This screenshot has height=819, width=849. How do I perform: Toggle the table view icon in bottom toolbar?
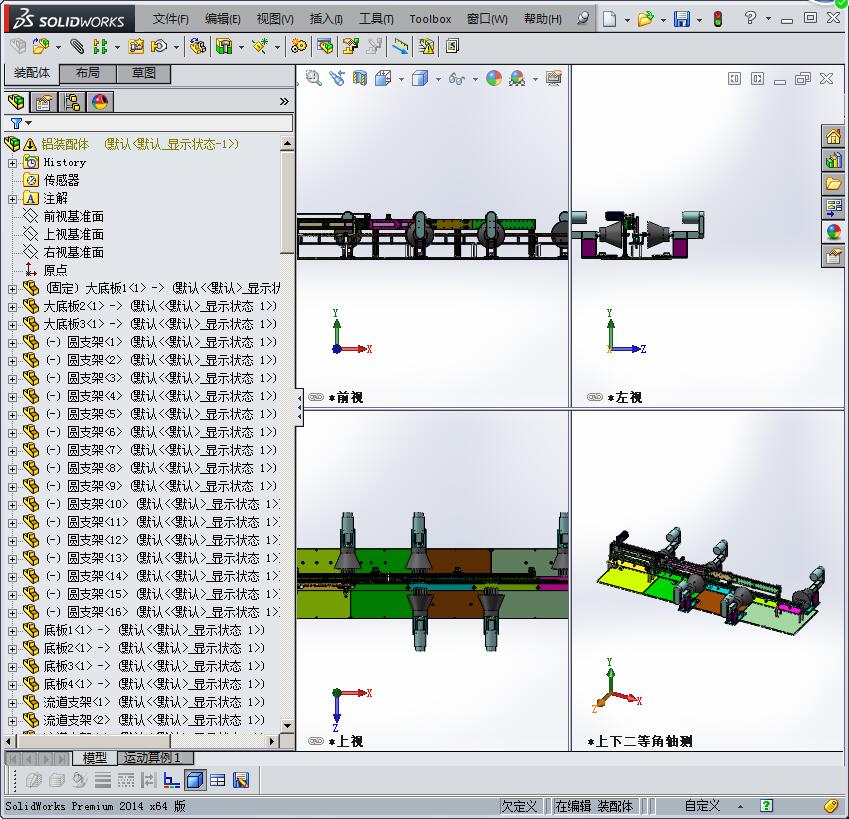point(218,780)
